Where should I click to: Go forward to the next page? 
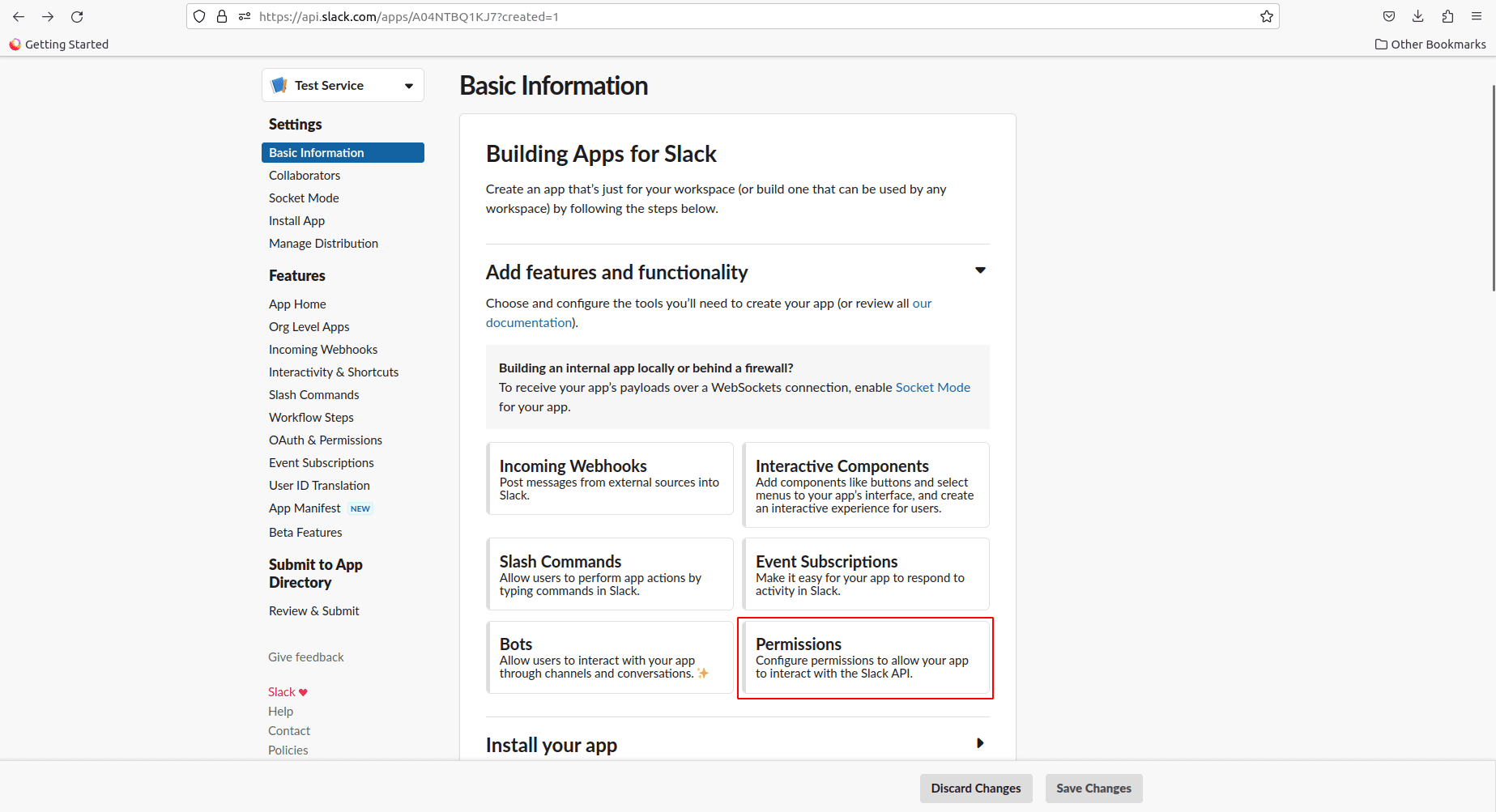(x=48, y=16)
